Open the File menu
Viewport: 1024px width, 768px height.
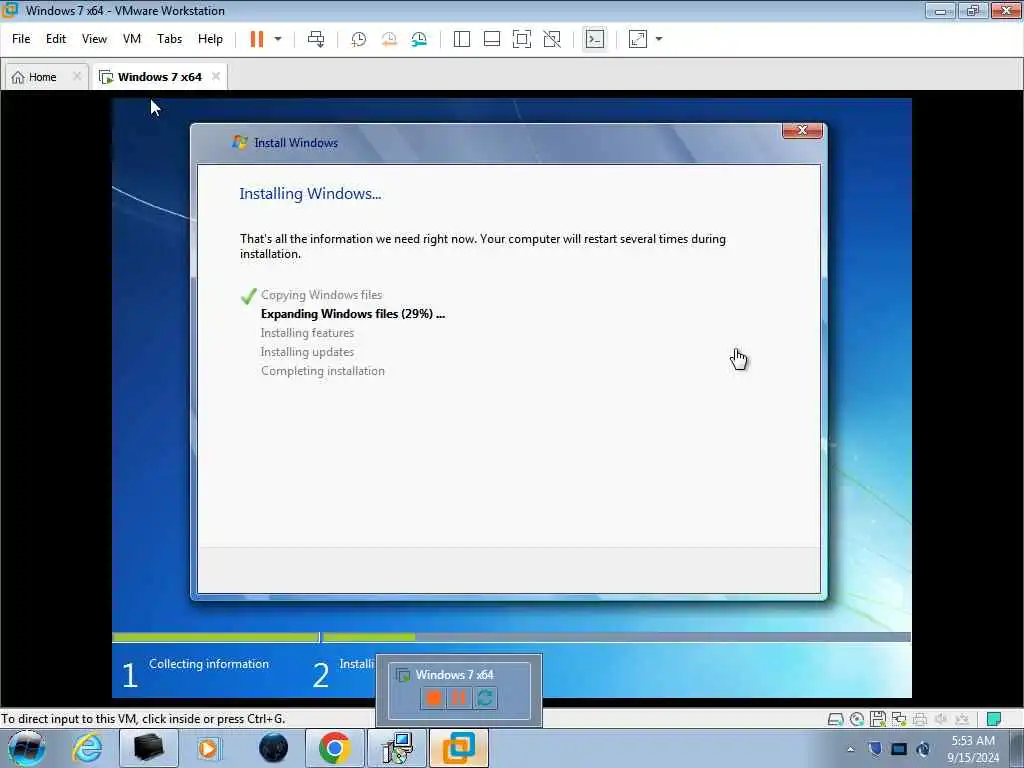[21, 39]
